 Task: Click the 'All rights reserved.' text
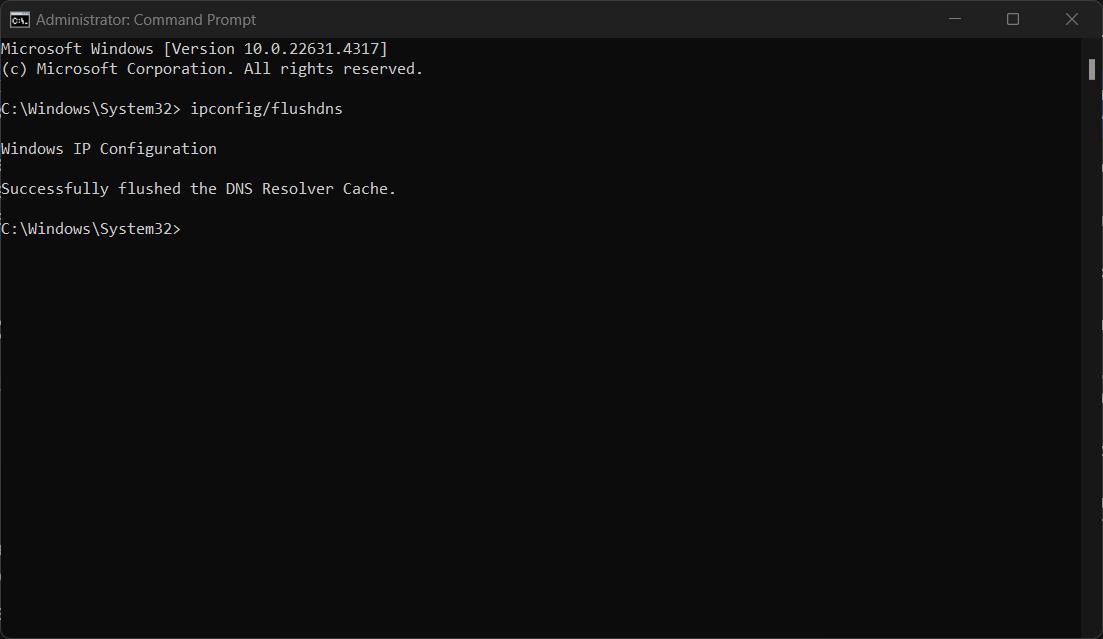point(333,69)
